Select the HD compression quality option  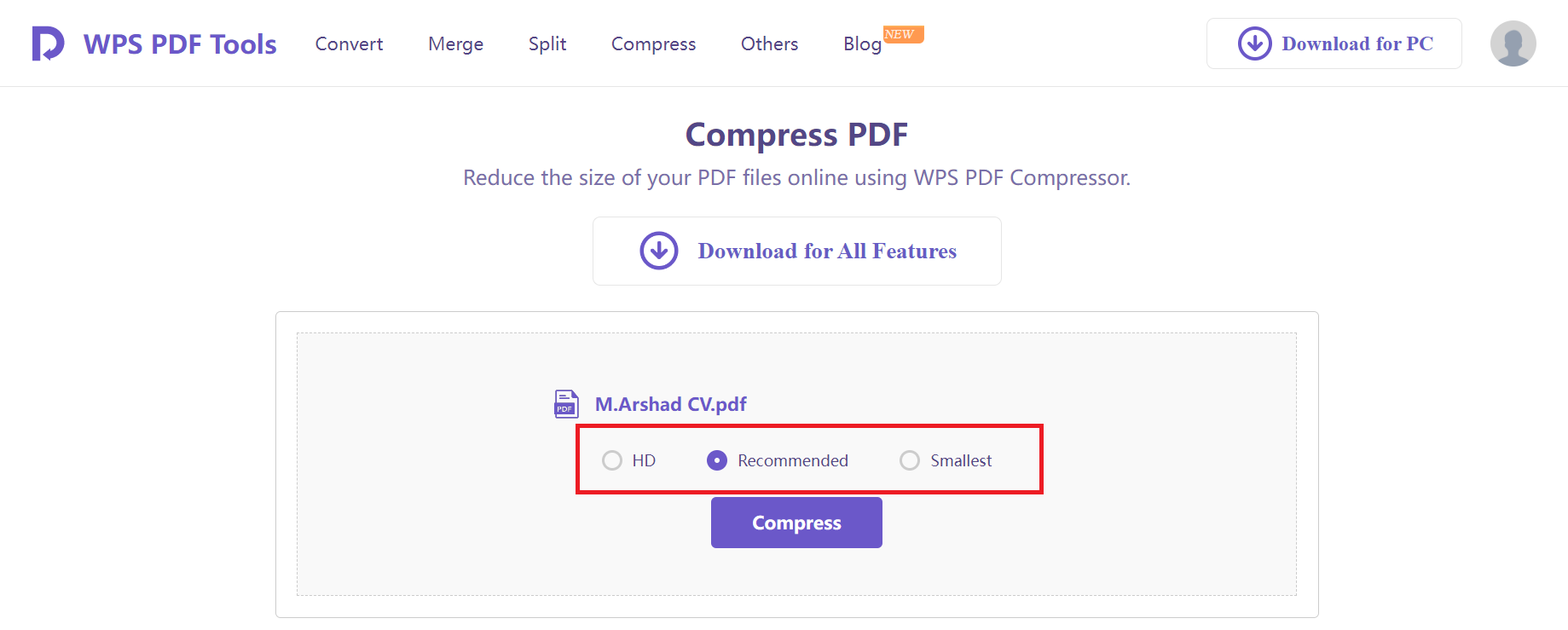tap(612, 460)
